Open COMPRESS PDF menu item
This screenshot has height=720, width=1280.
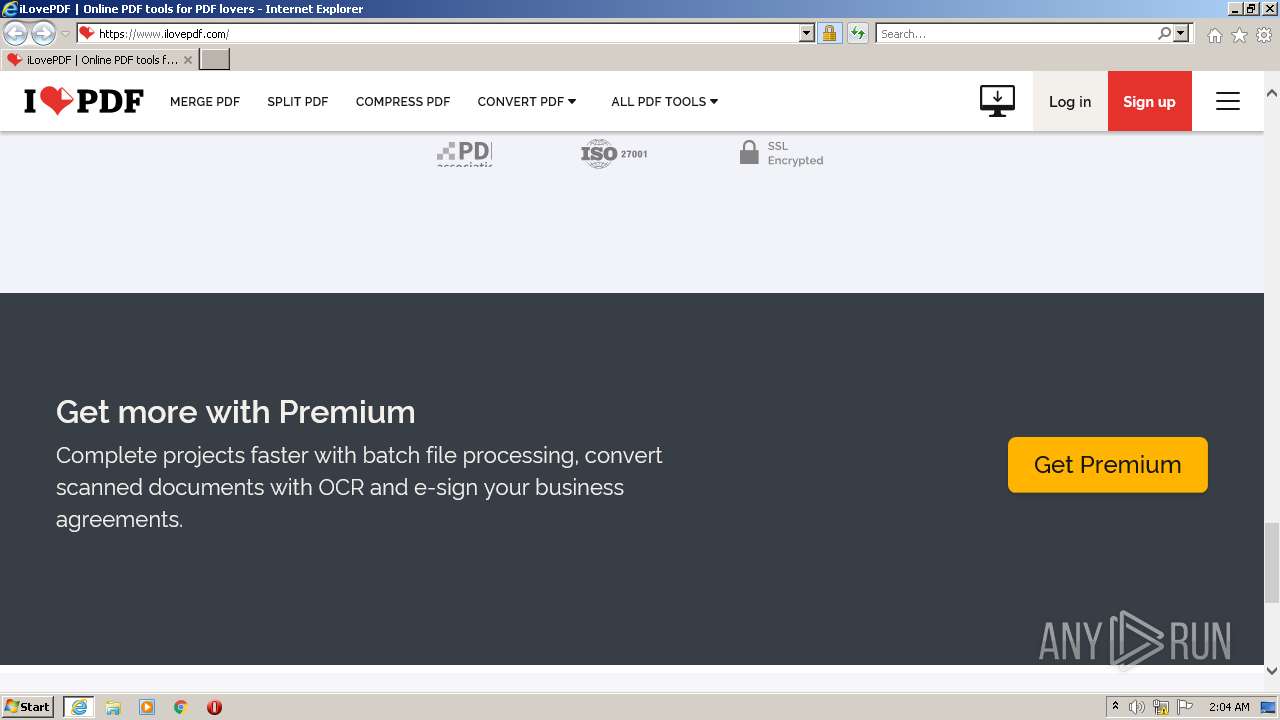point(403,101)
